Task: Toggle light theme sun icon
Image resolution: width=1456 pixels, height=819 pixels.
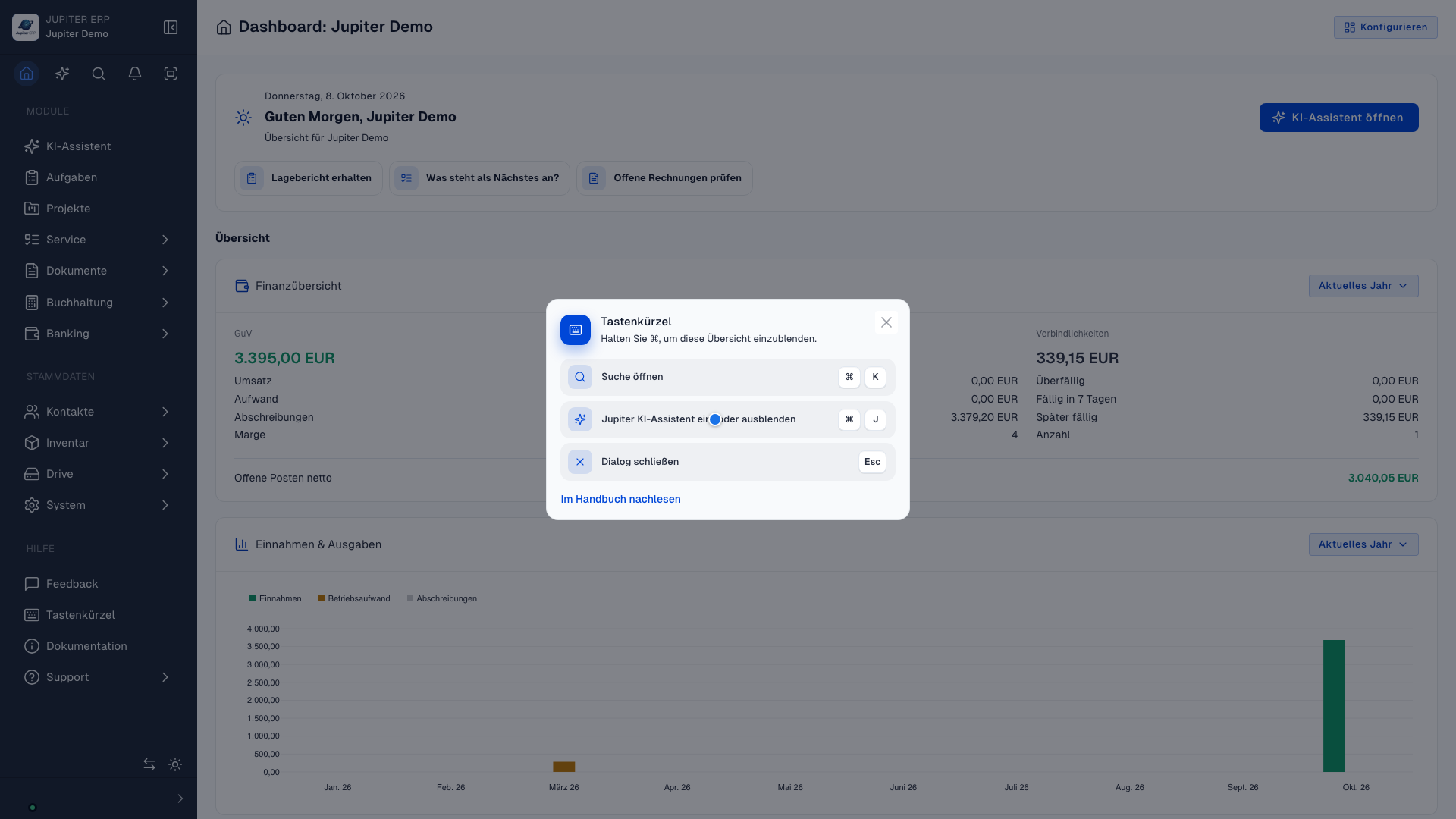Action: tap(175, 764)
